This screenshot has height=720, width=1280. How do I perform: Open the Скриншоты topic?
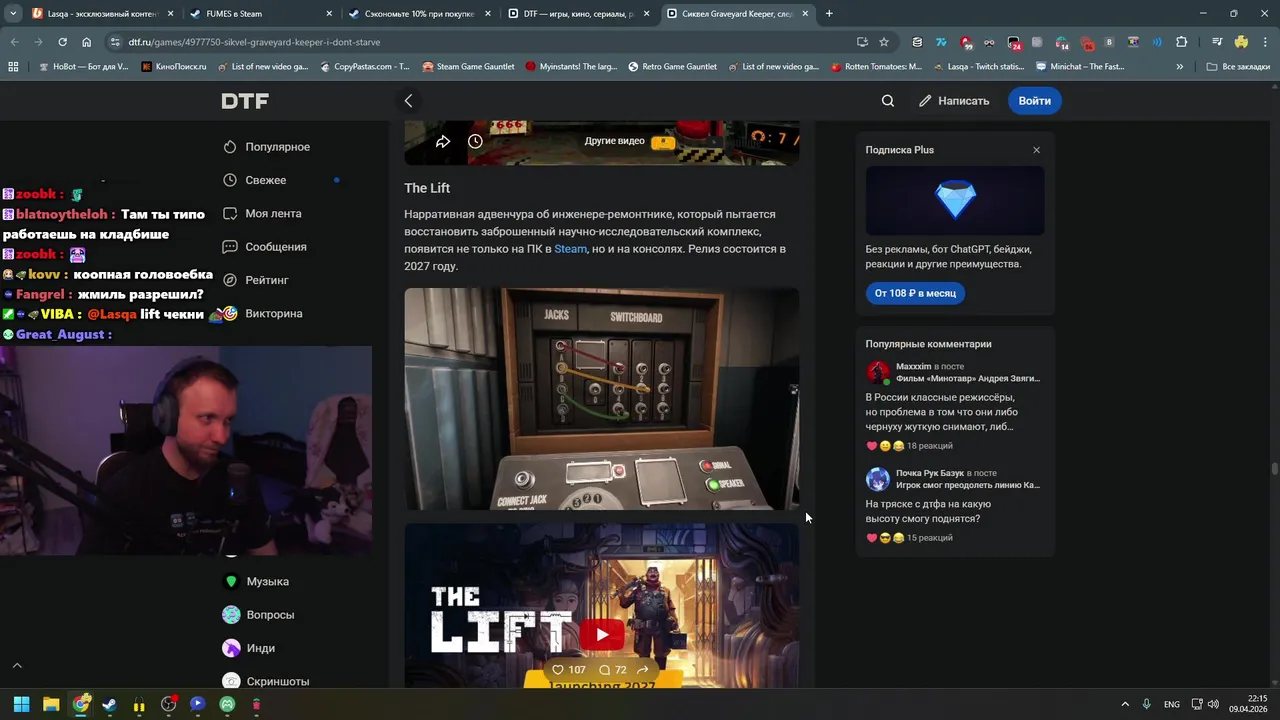click(x=266, y=681)
